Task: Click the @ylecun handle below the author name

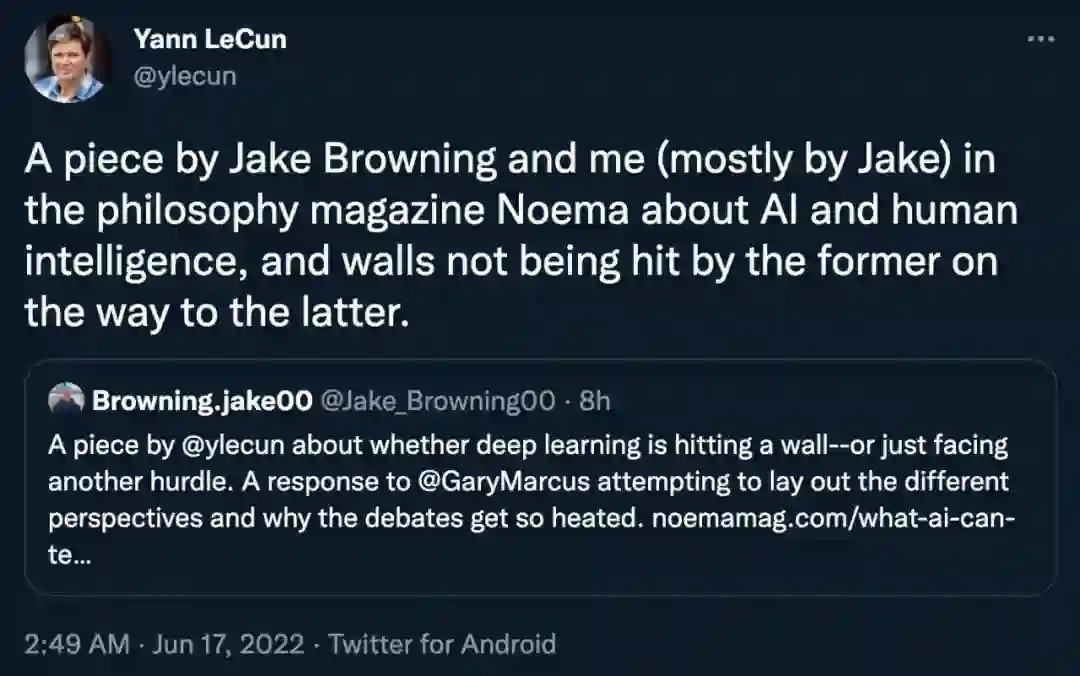Action: pos(184,75)
